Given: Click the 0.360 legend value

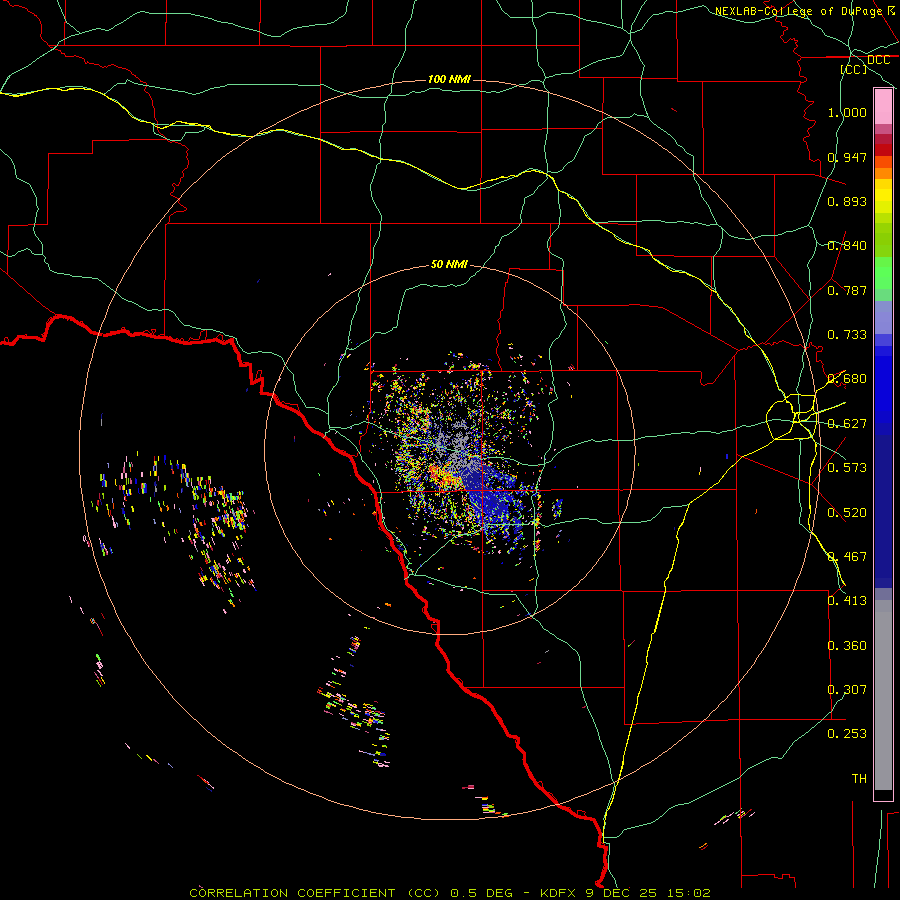Looking at the screenshot, I should coord(847,646).
